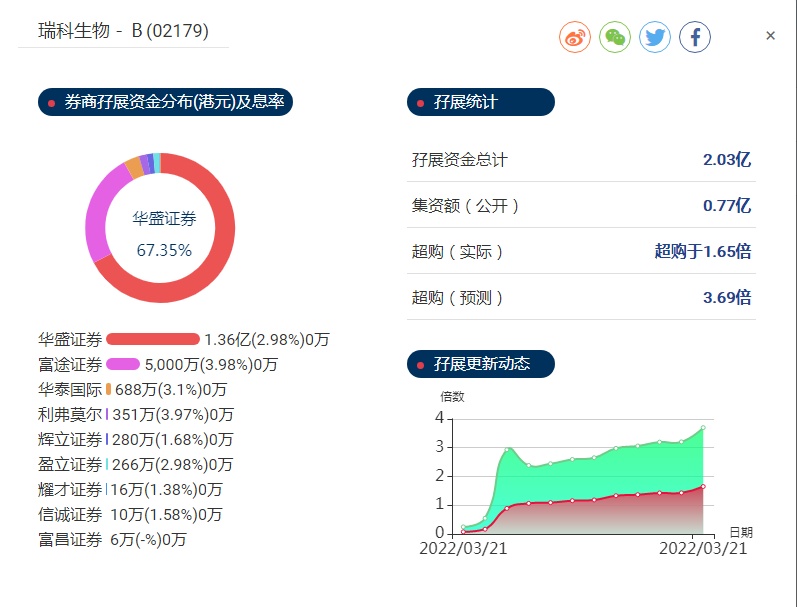Click the last green data point on chart

coord(703,428)
